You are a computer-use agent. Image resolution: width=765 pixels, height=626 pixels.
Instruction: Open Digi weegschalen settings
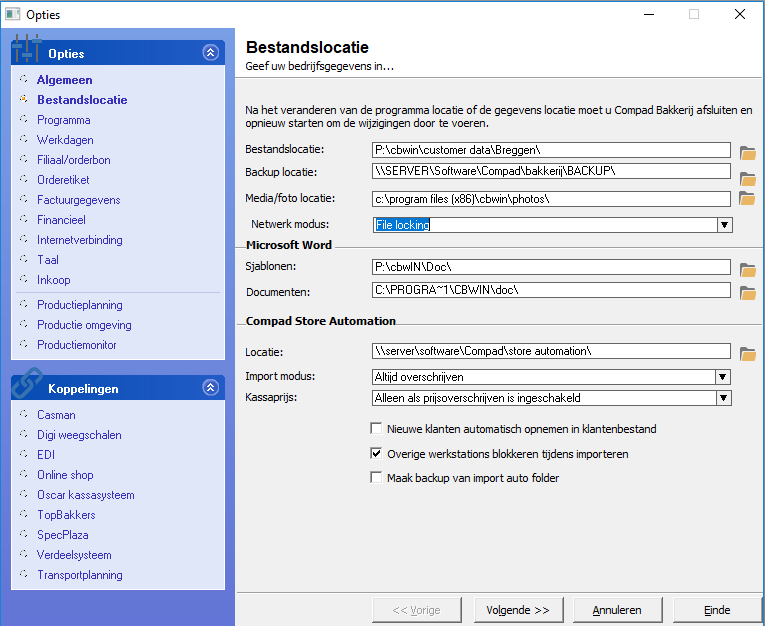pyautogui.click(x=79, y=435)
